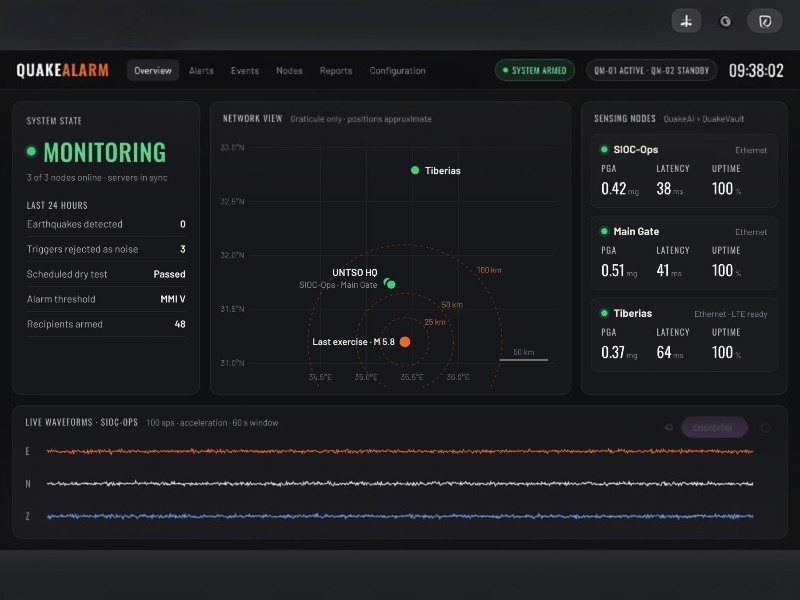Screen dimensions: 800x600
Task: Click the 100 km range ring label
Action: (x=489, y=270)
